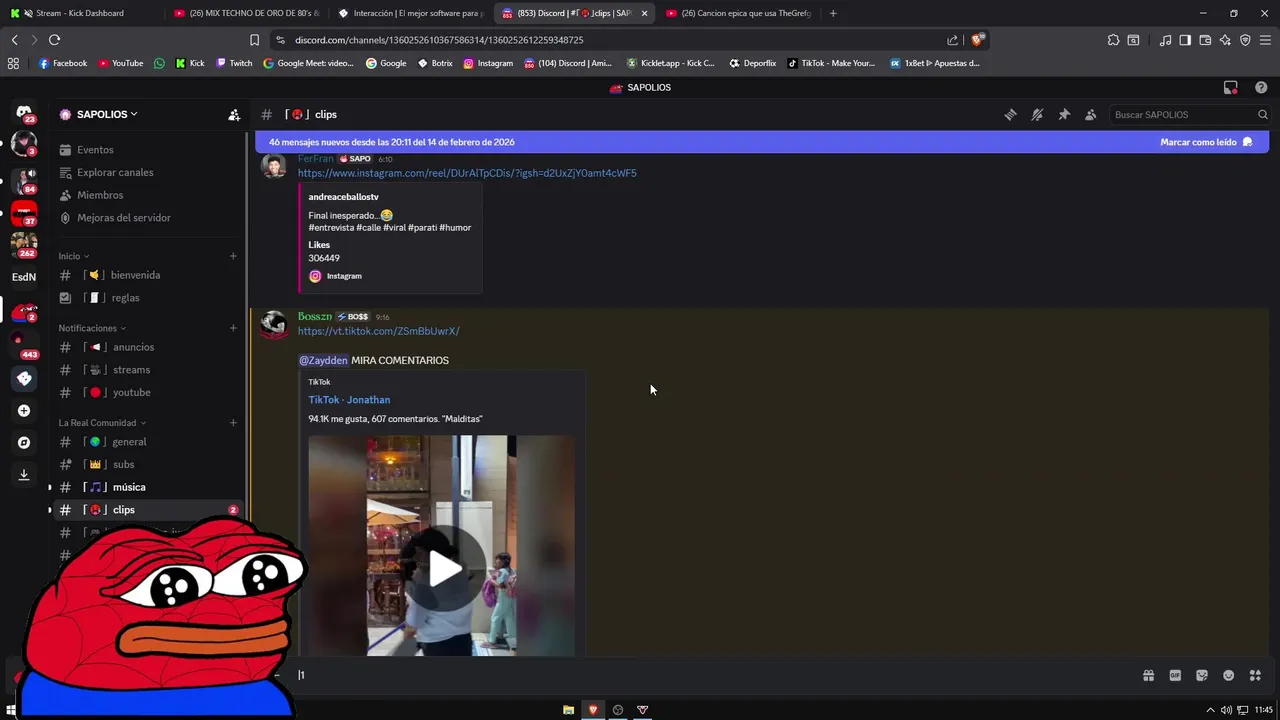Play the TikTok video preview

pos(445,568)
